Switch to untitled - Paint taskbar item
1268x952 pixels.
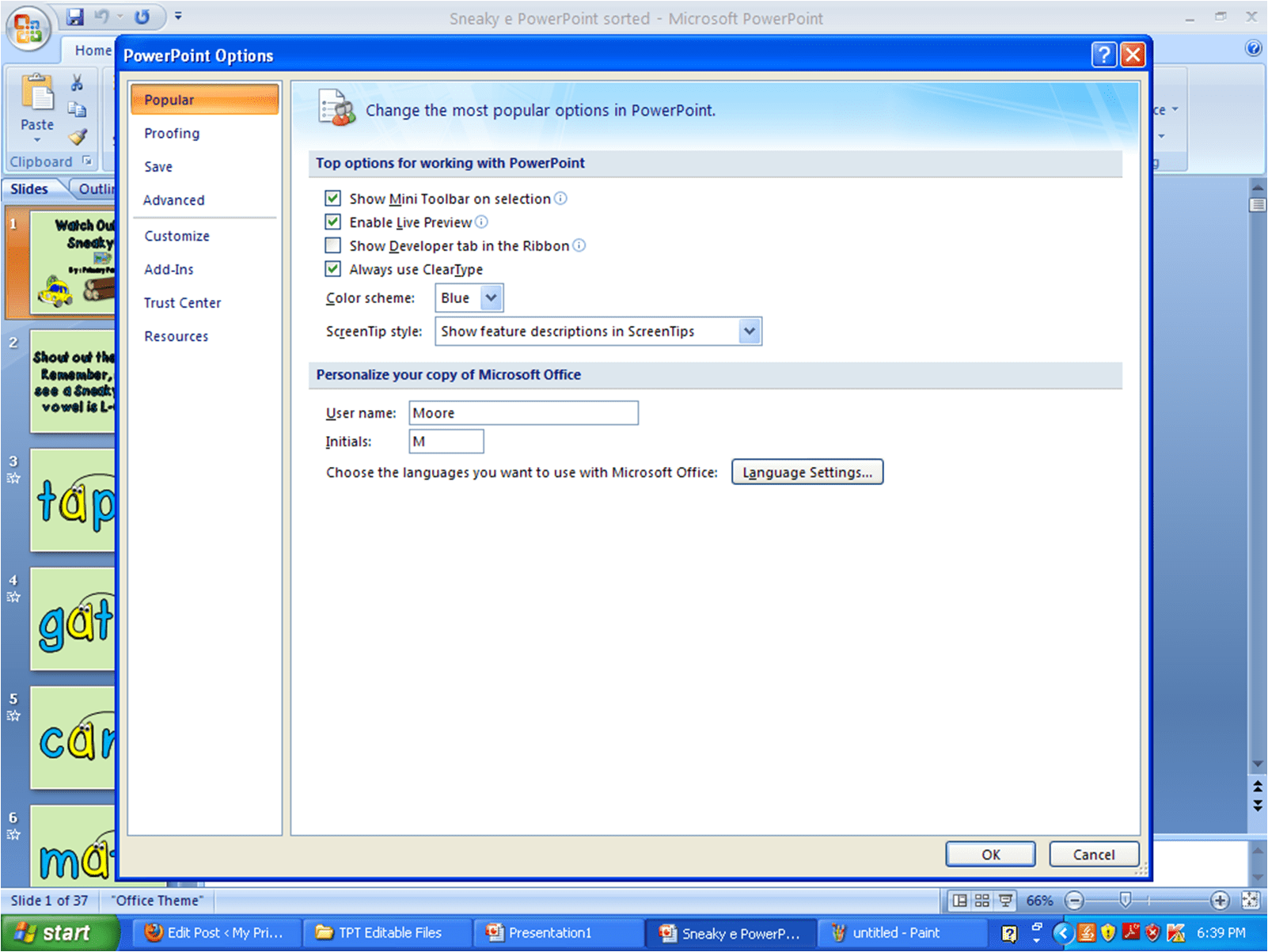click(902, 933)
